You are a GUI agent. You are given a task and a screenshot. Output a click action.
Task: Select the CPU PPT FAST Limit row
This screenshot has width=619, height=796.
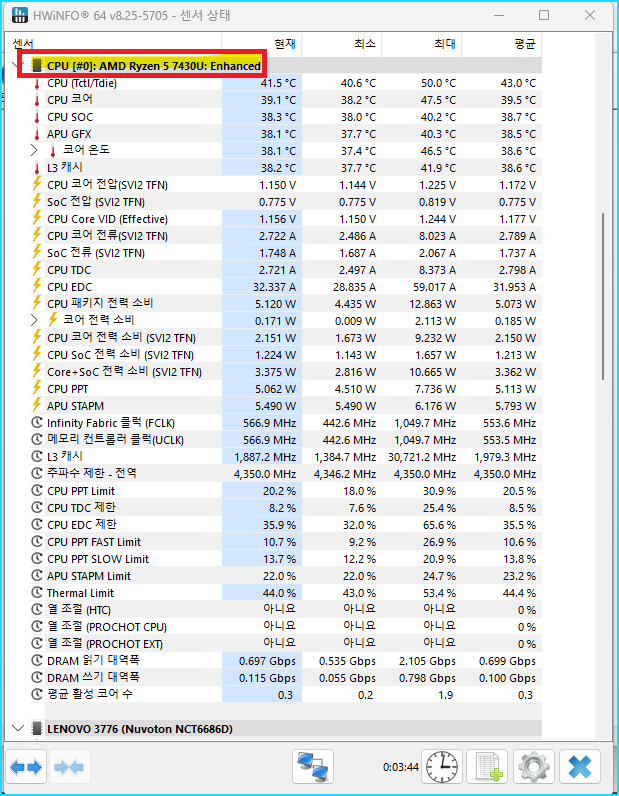(x=285, y=542)
